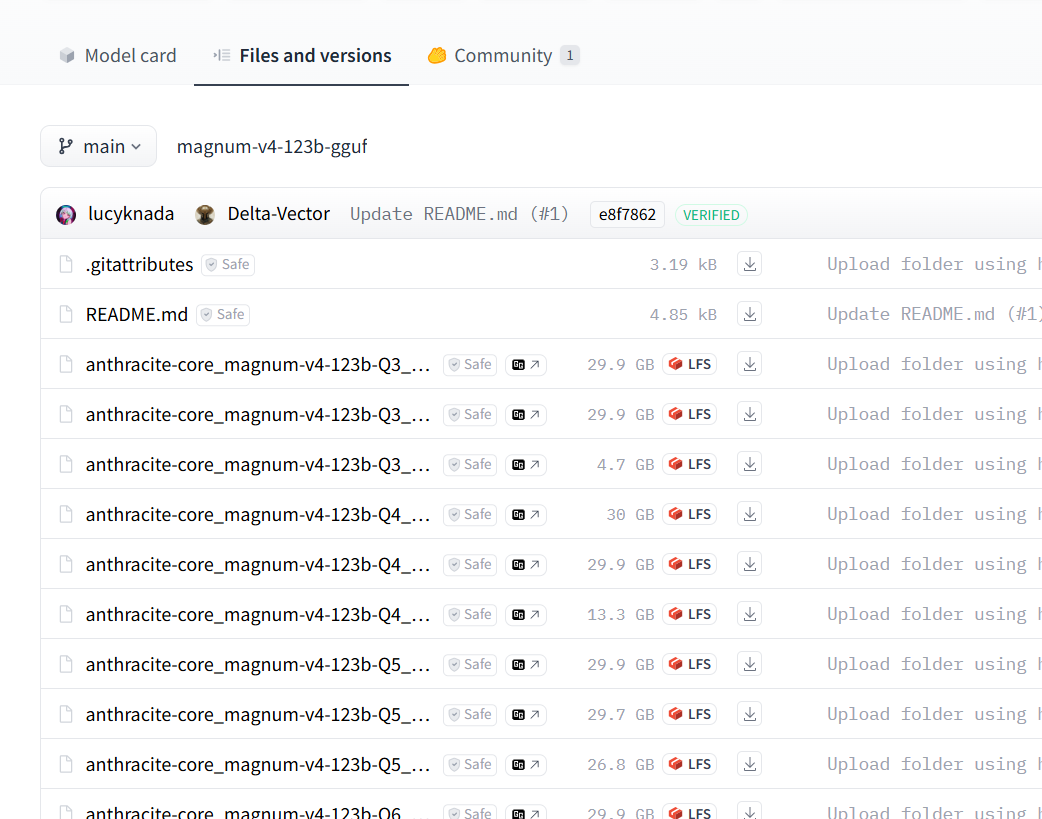The height and width of the screenshot is (819, 1042).
Task: Visit lucyknada's profile link
Action: (131, 214)
